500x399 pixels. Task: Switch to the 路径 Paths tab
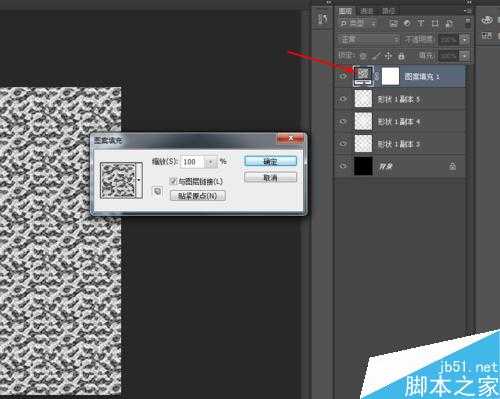[388, 11]
